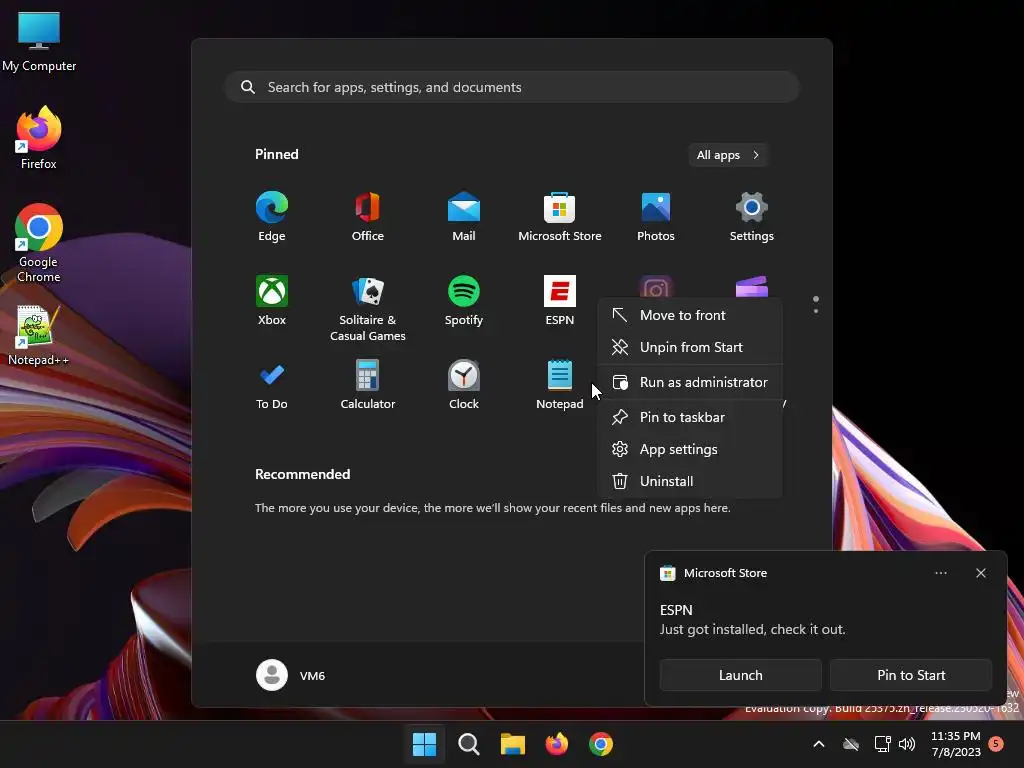Image resolution: width=1024 pixels, height=768 pixels.
Task: Open the notification count badge
Action: [997, 743]
